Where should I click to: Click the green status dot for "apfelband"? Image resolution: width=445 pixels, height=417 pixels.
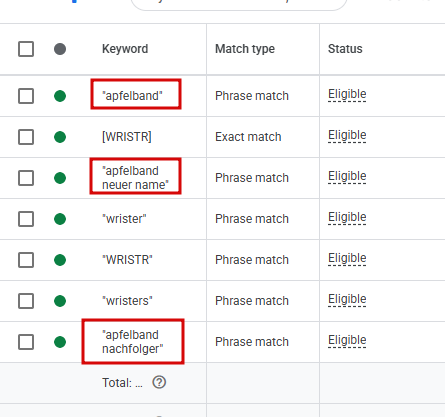(x=60, y=96)
